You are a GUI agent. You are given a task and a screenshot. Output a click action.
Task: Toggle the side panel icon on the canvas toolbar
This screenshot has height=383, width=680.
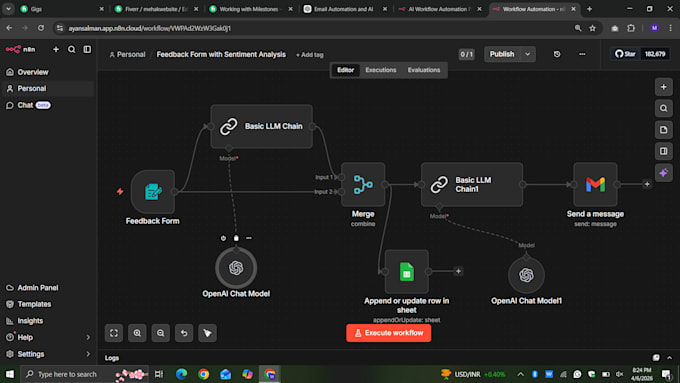coord(664,151)
